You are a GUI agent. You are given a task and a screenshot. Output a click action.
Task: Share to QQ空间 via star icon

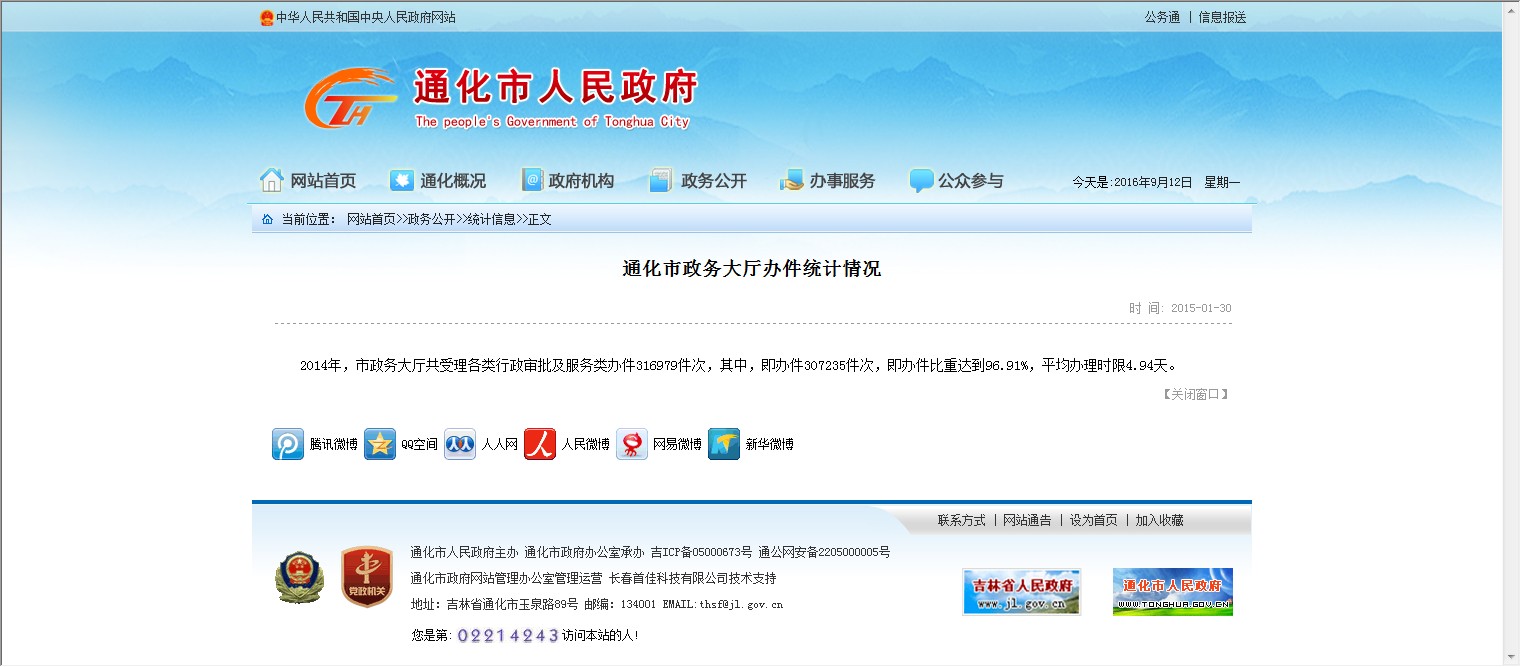coord(380,444)
